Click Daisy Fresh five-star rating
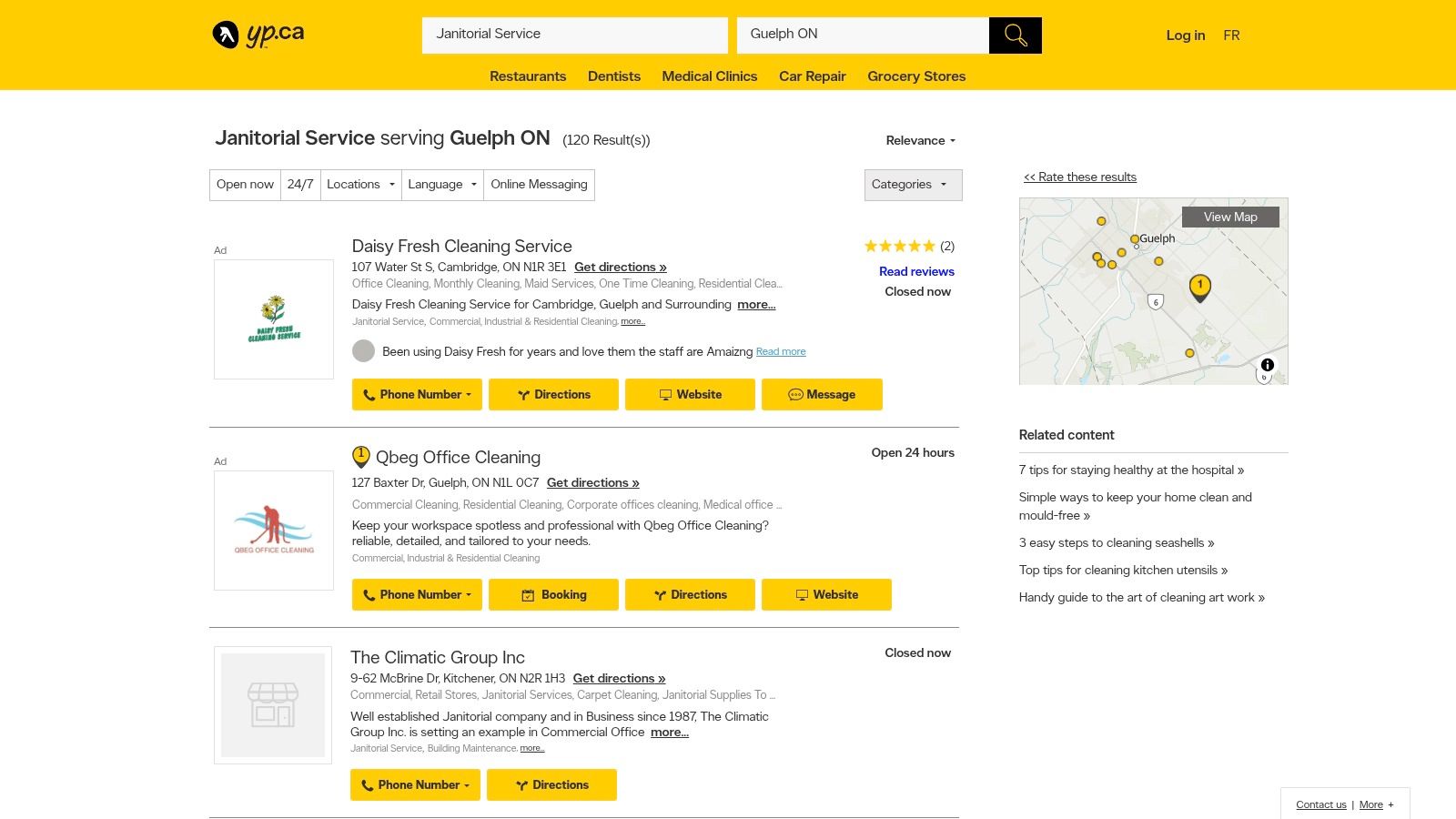1456x819 pixels. pyautogui.click(x=899, y=246)
